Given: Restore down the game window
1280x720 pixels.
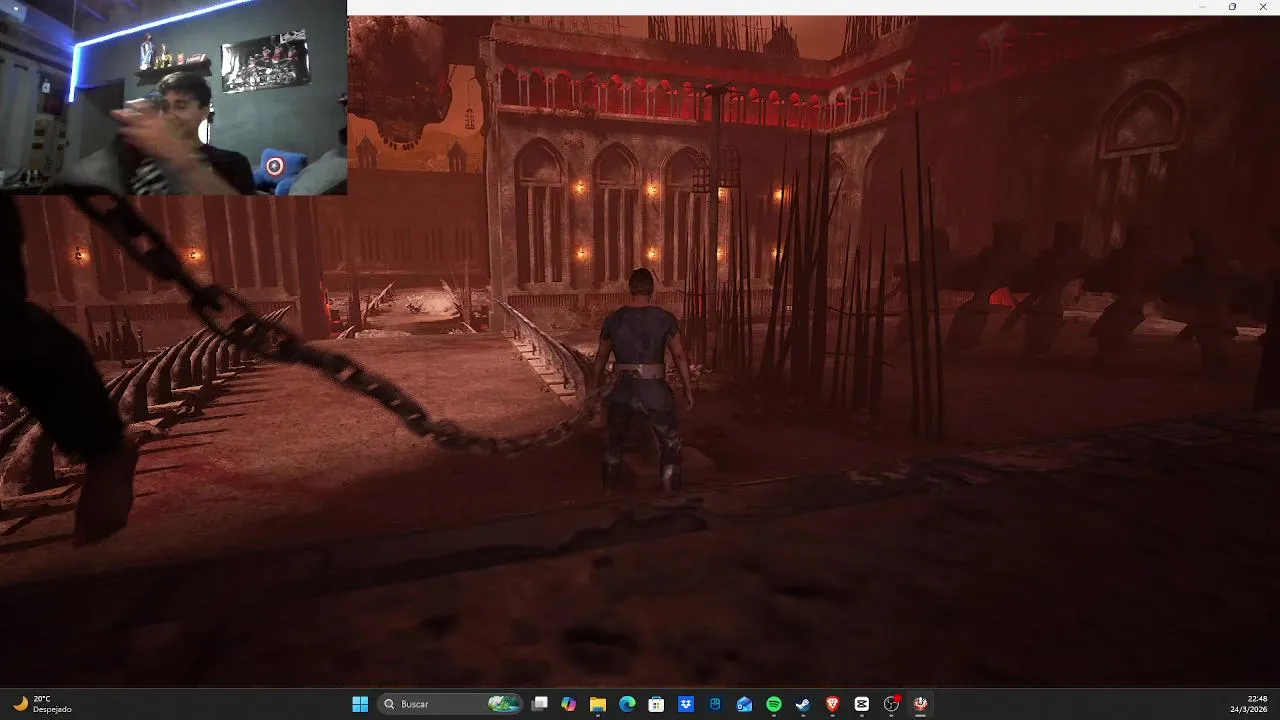Looking at the screenshot, I should [1232, 7].
